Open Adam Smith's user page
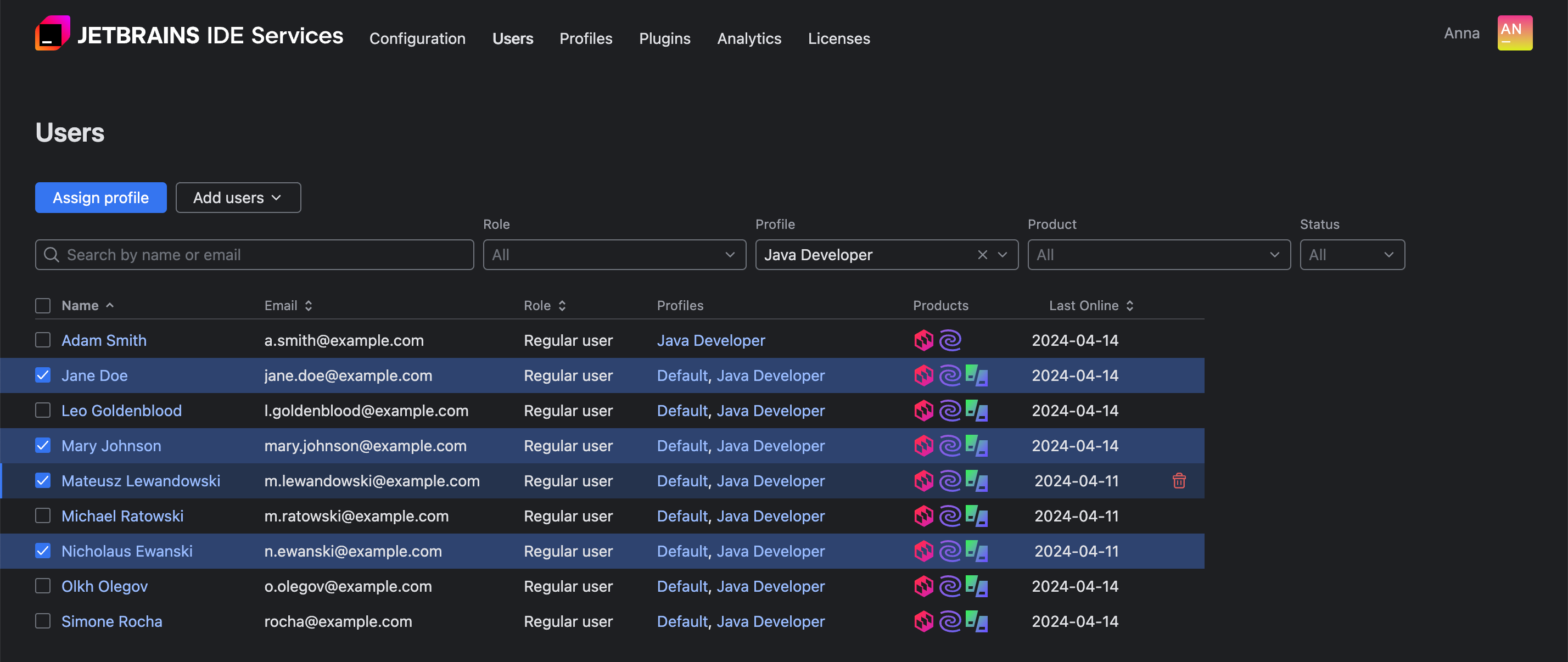Viewport: 1568px width, 662px height. click(x=104, y=340)
